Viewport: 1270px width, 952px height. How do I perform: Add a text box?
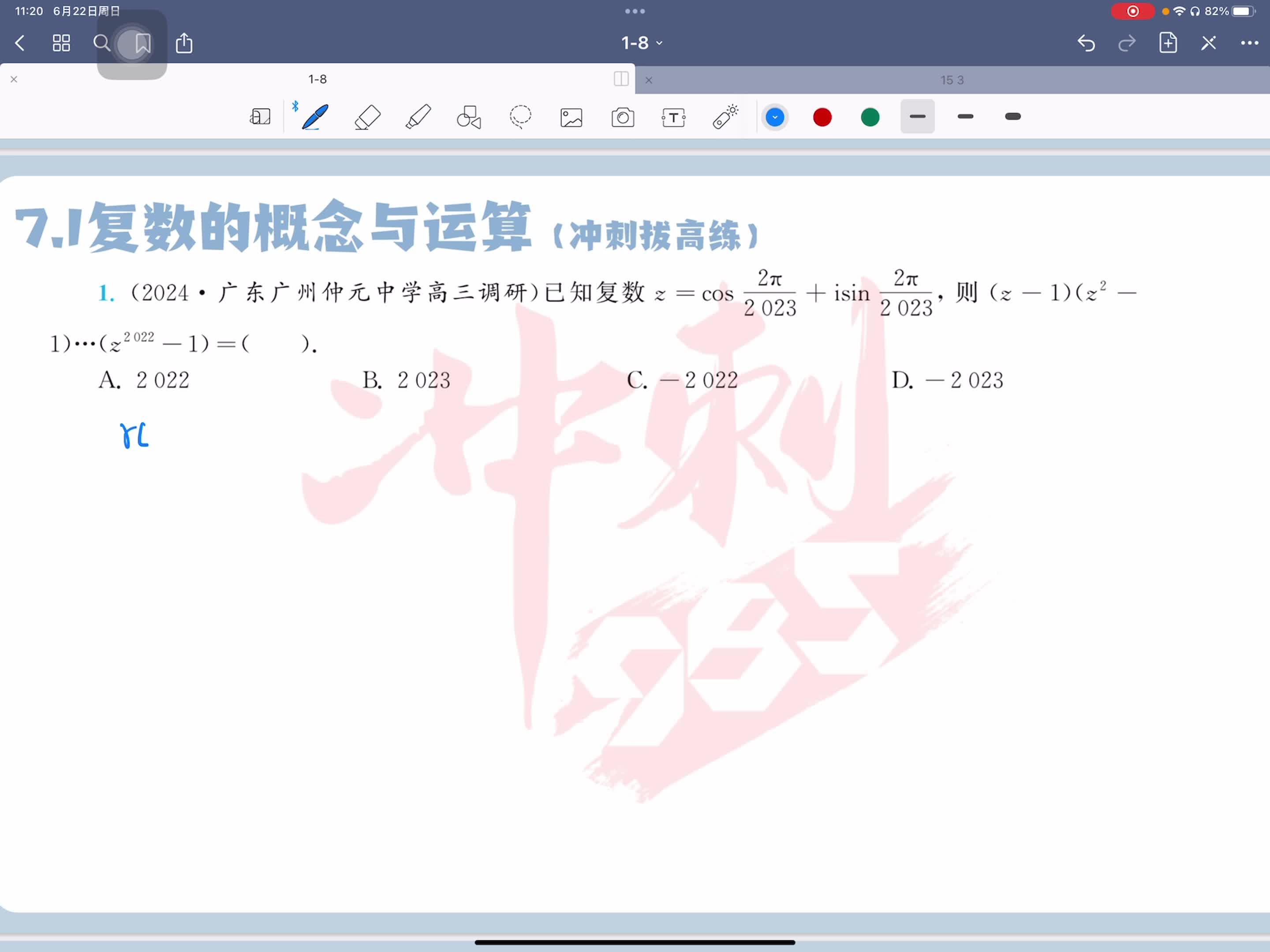(673, 118)
